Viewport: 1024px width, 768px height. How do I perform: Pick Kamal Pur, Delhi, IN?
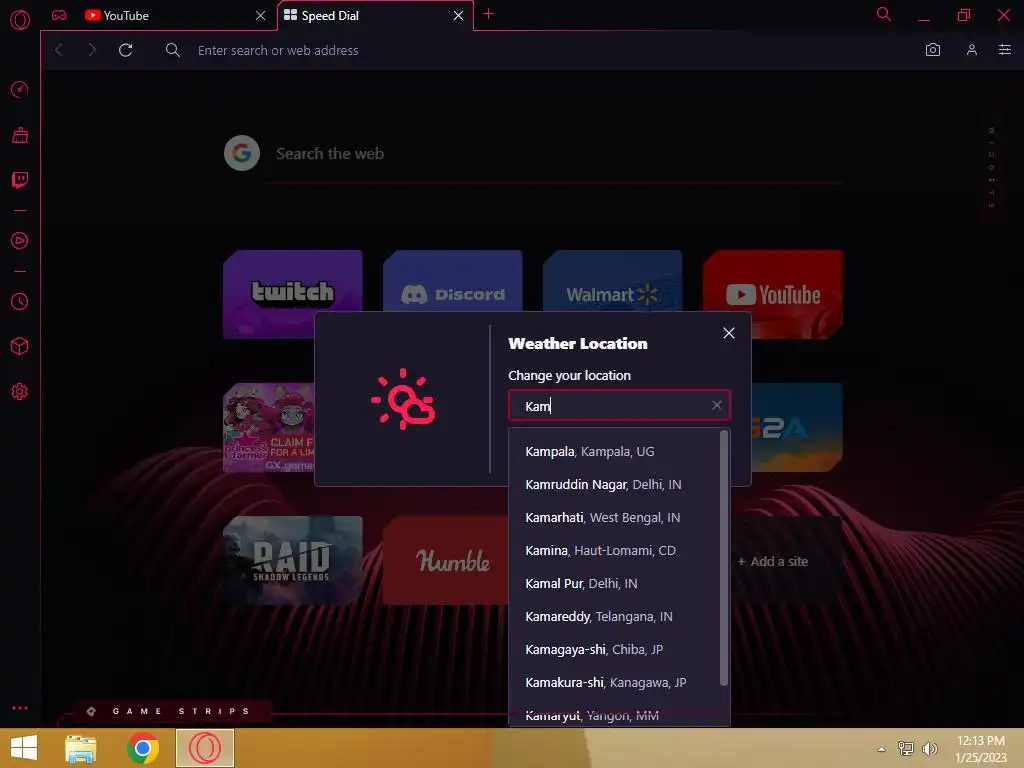pyautogui.click(x=614, y=583)
